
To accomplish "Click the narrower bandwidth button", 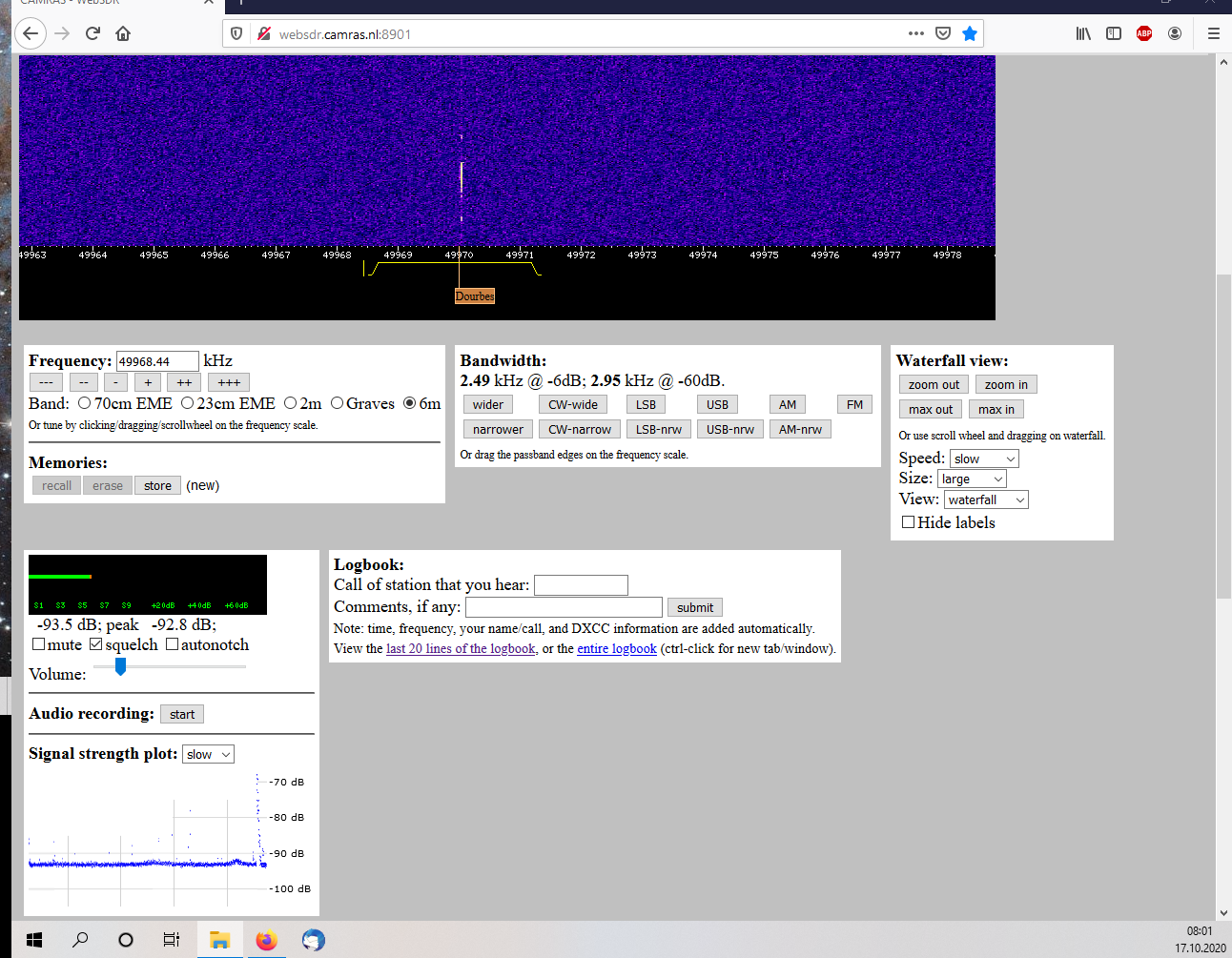I will pyautogui.click(x=499, y=429).
